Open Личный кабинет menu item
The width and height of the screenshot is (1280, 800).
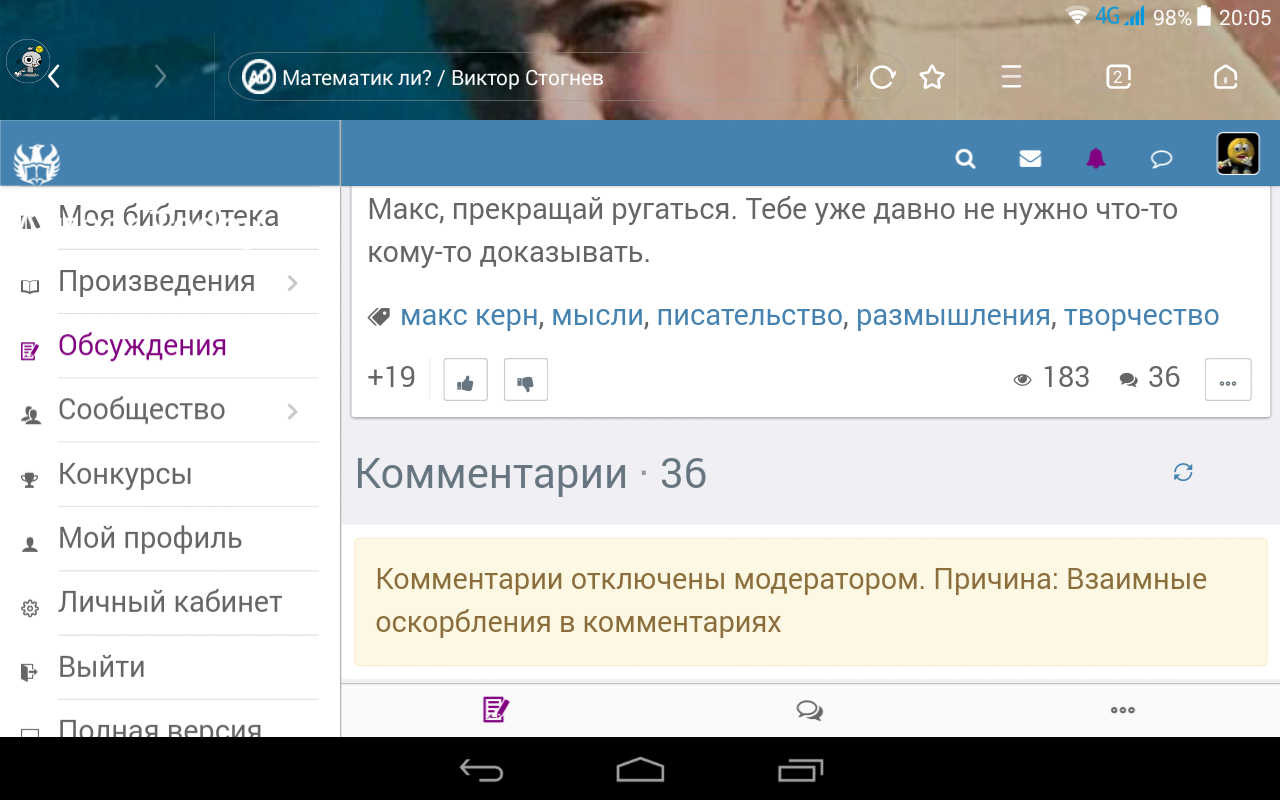pyautogui.click(x=170, y=603)
